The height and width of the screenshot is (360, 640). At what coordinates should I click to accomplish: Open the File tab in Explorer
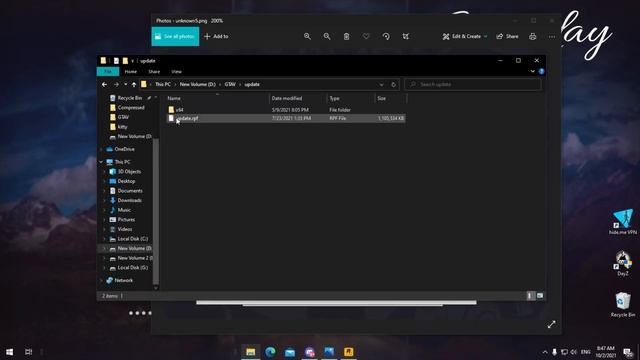108,71
